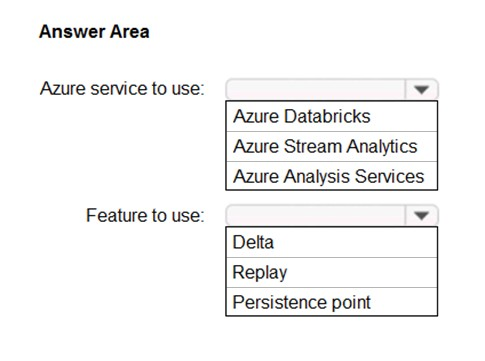
Task: Click the empty Feature to use combo field
Action: click(x=315, y=215)
